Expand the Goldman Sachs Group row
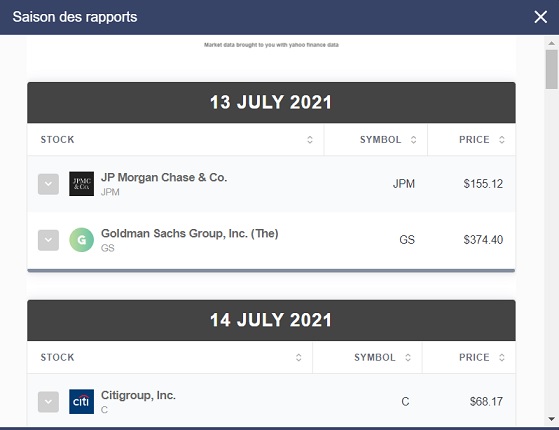The image size is (559, 430). [x=48, y=240]
